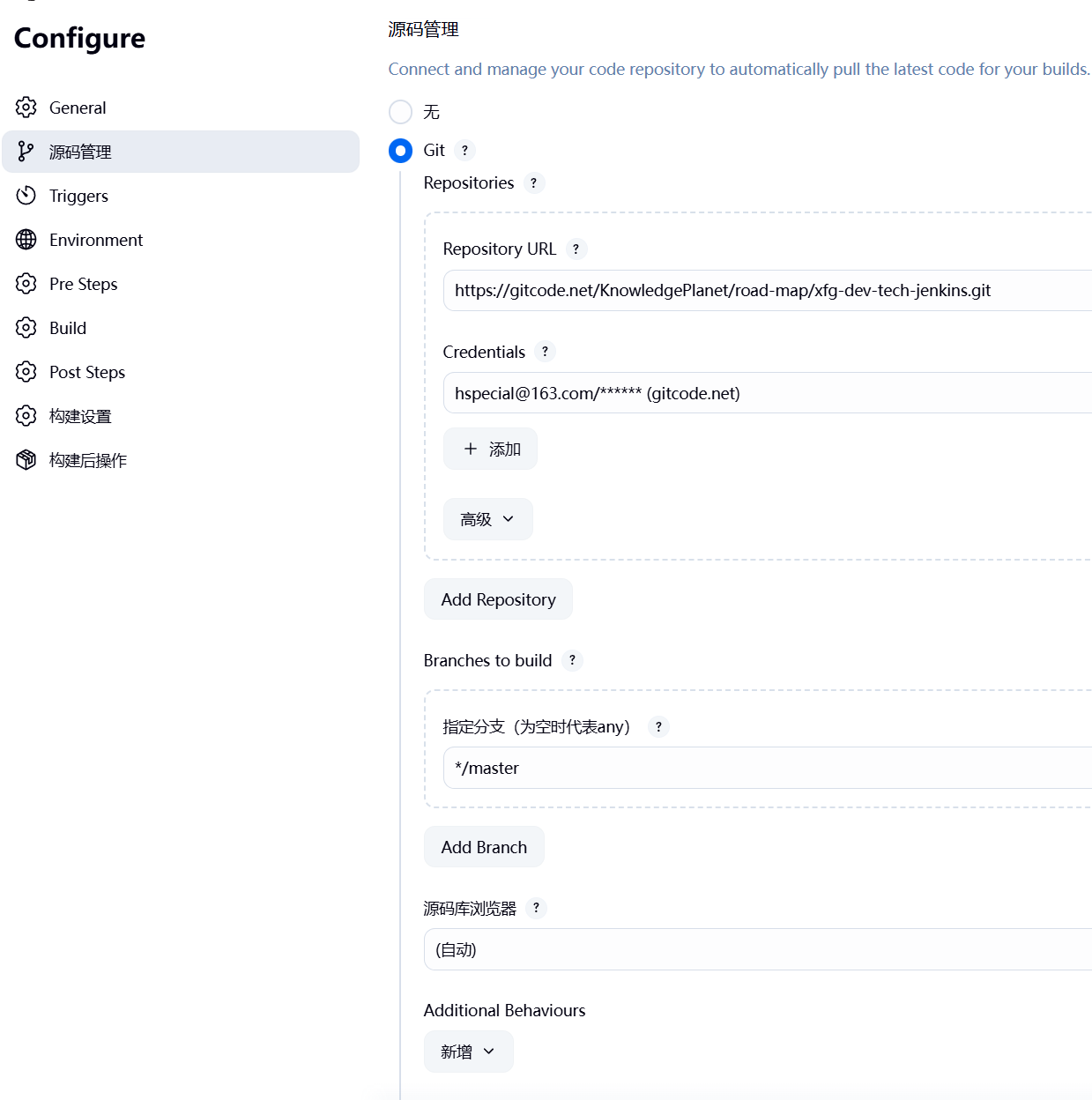The image size is (1092, 1100).
Task: Click the General gear icon in sidebar
Action: click(x=26, y=108)
